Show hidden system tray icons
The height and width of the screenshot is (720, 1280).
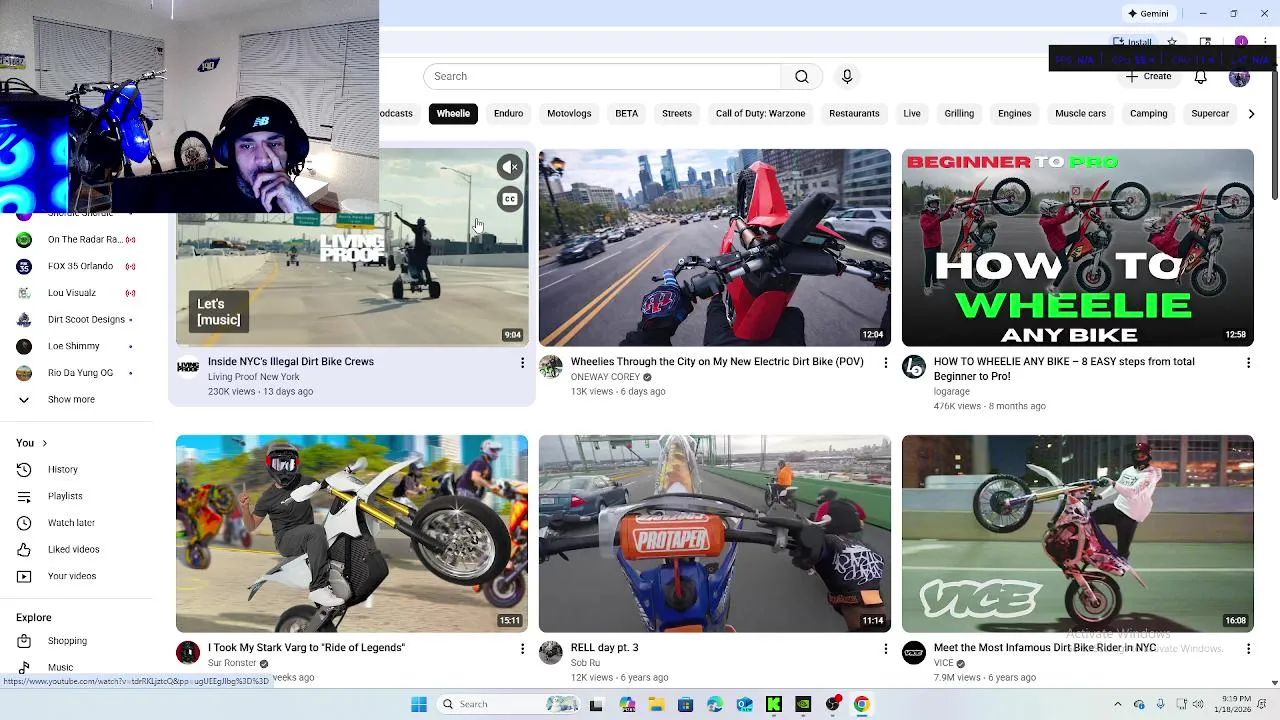tap(1118, 704)
